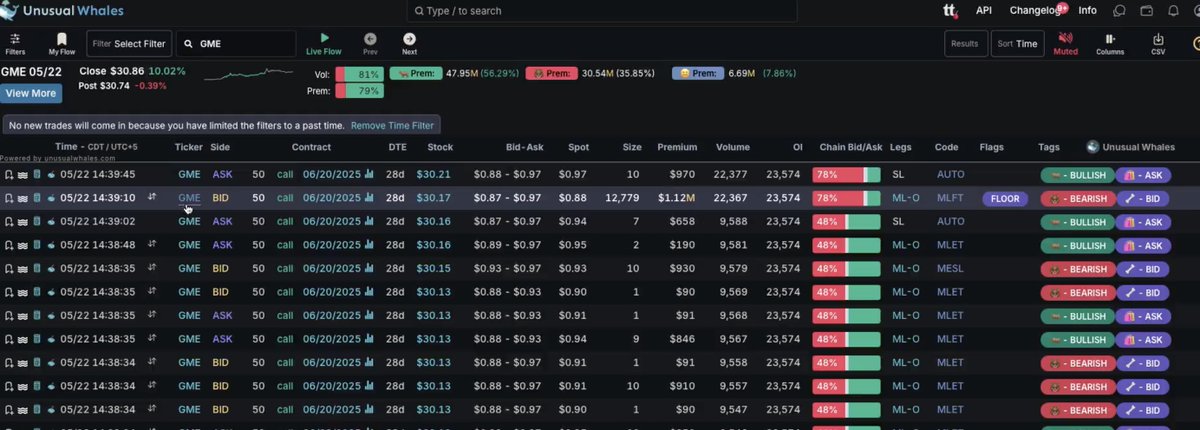Click waves flow icon on 14:39:02 row
Viewport: 1200px width, 430px height.
click(x=22, y=222)
